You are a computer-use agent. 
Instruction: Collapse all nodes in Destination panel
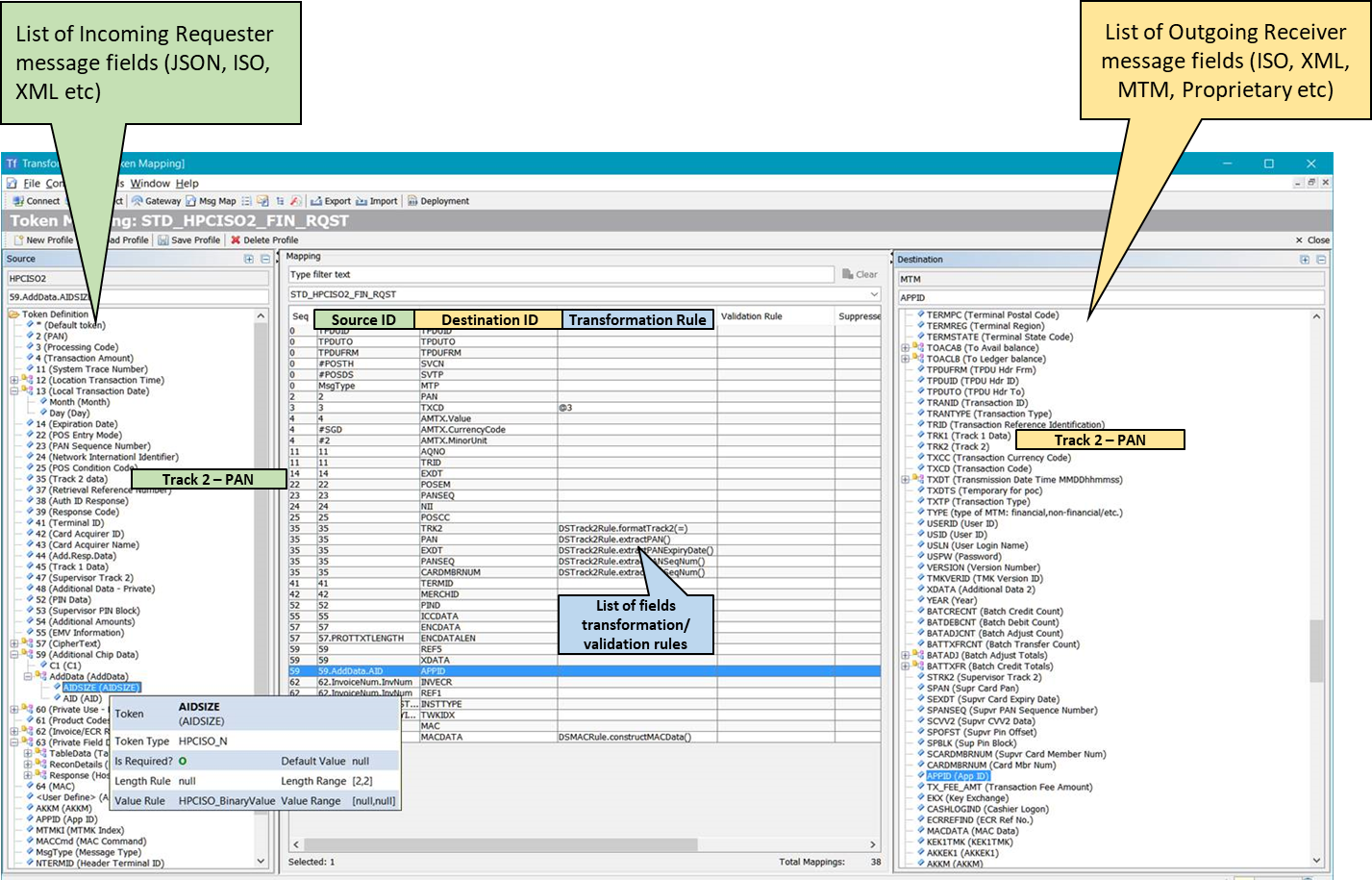pos(1321,260)
